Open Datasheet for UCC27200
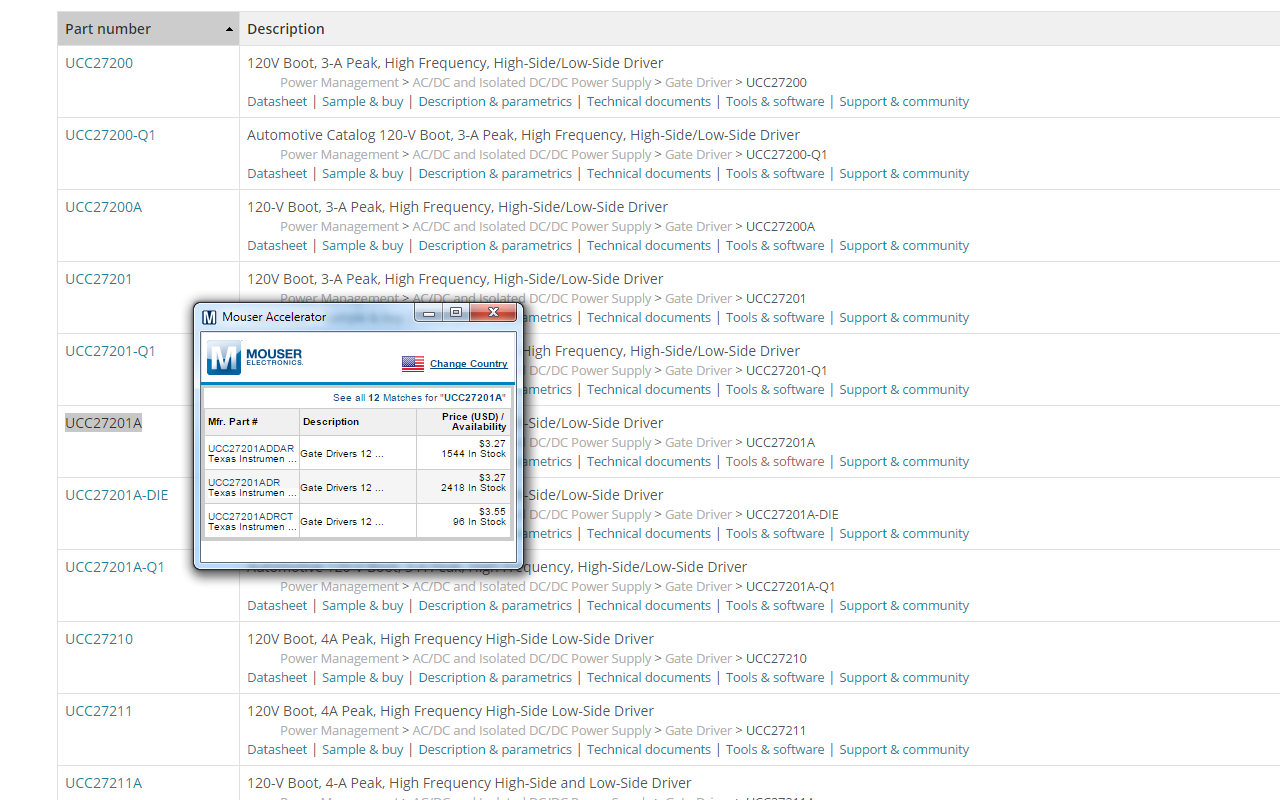1280x800 pixels. click(x=277, y=102)
